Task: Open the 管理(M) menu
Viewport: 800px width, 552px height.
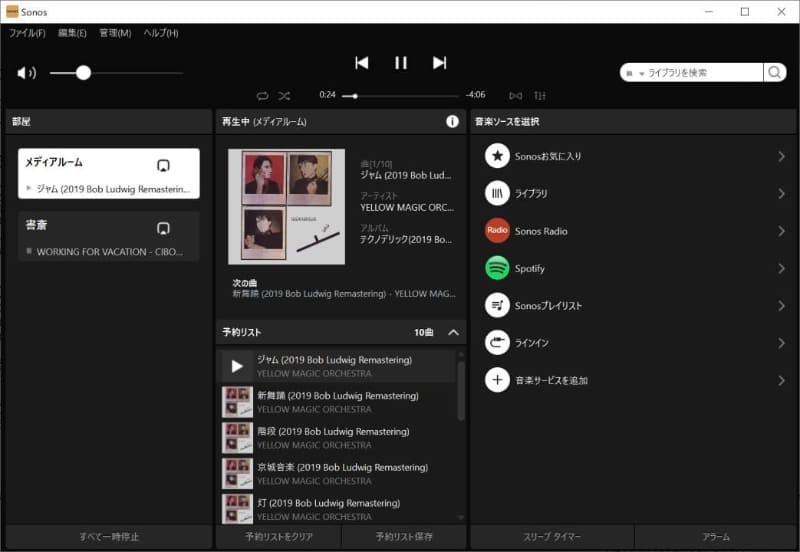Action: click(x=115, y=33)
